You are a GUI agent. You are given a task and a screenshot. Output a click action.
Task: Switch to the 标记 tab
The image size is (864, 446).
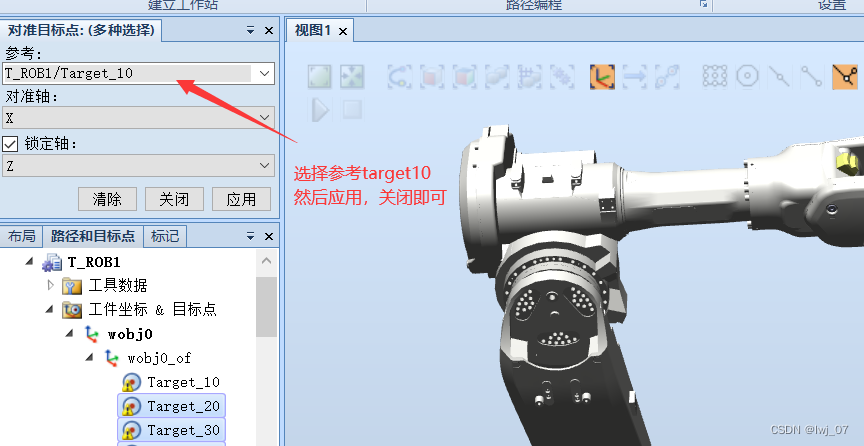(165, 237)
